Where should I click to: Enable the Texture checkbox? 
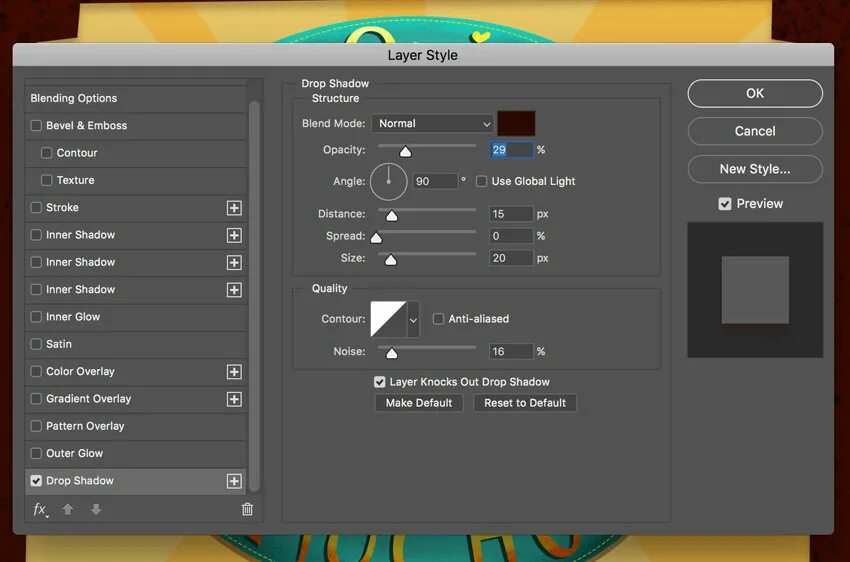pyautogui.click(x=47, y=180)
